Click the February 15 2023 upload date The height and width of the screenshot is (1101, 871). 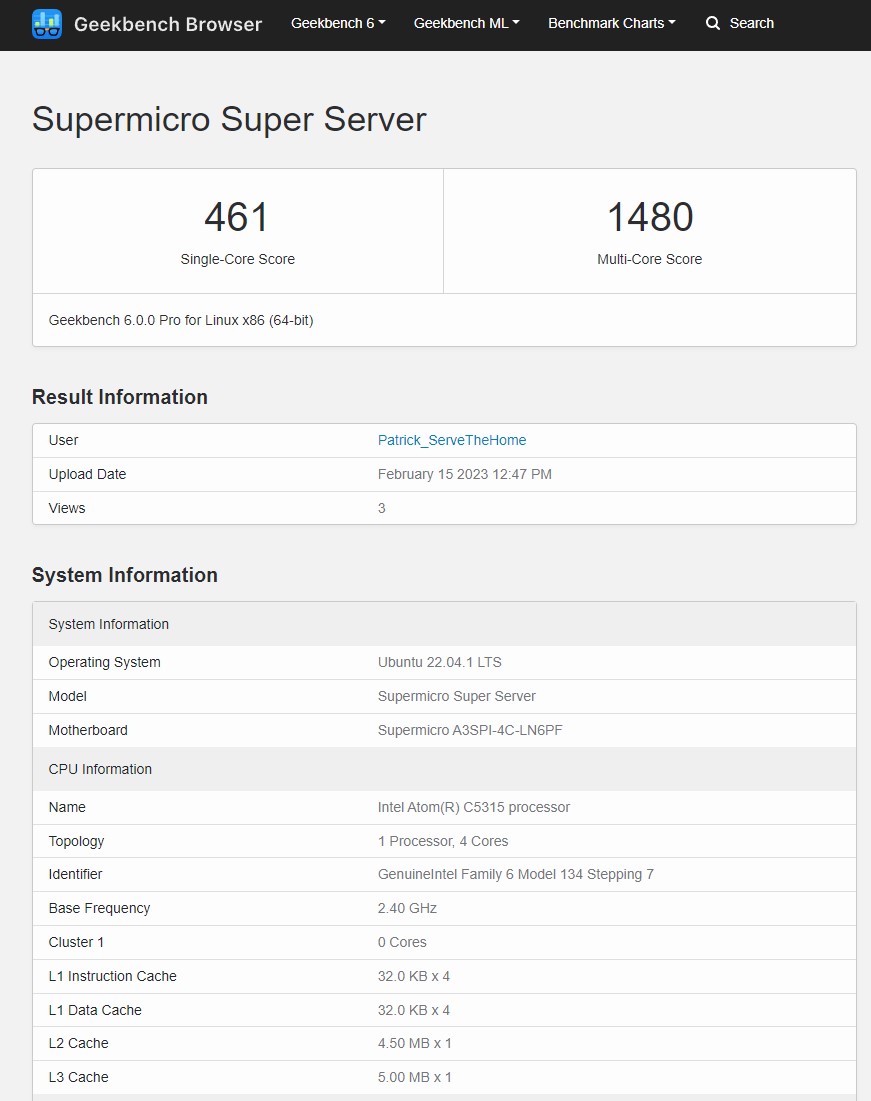(464, 474)
